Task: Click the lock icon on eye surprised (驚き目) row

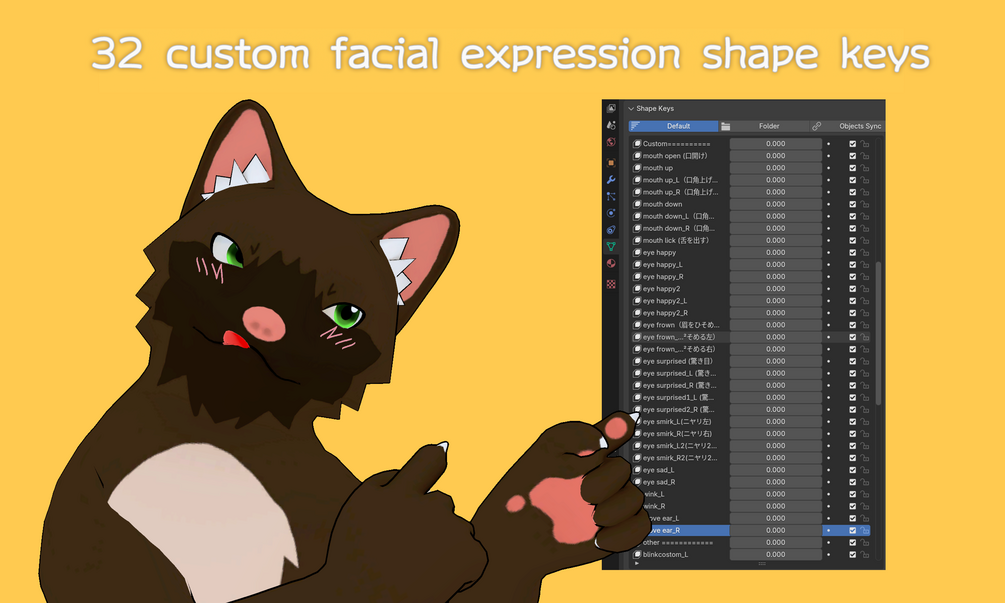Action: (x=865, y=361)
